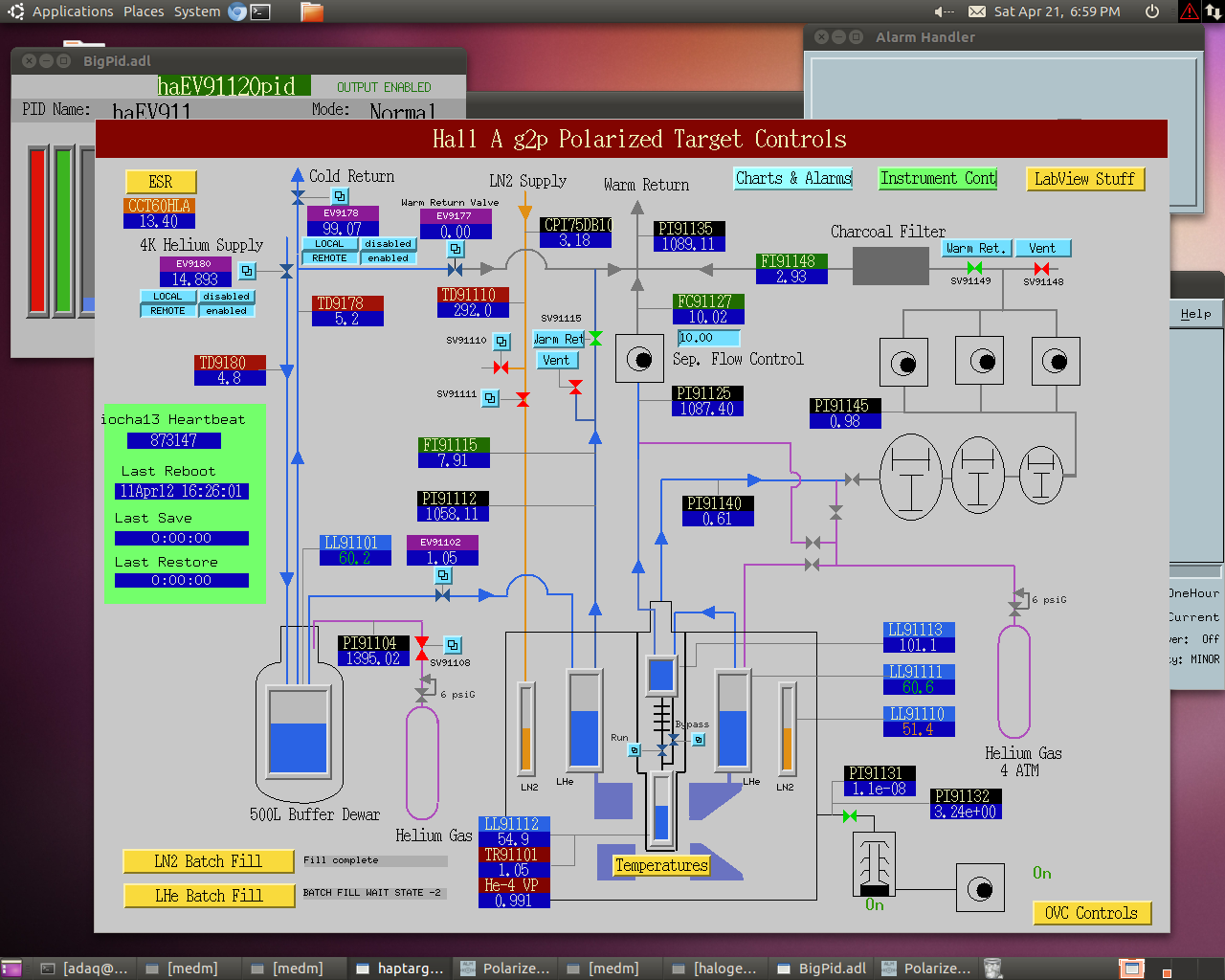Click the Sep. Flow Control 10.00 setpoint field
Screen dimensions: 1225x980
[708, 338]
